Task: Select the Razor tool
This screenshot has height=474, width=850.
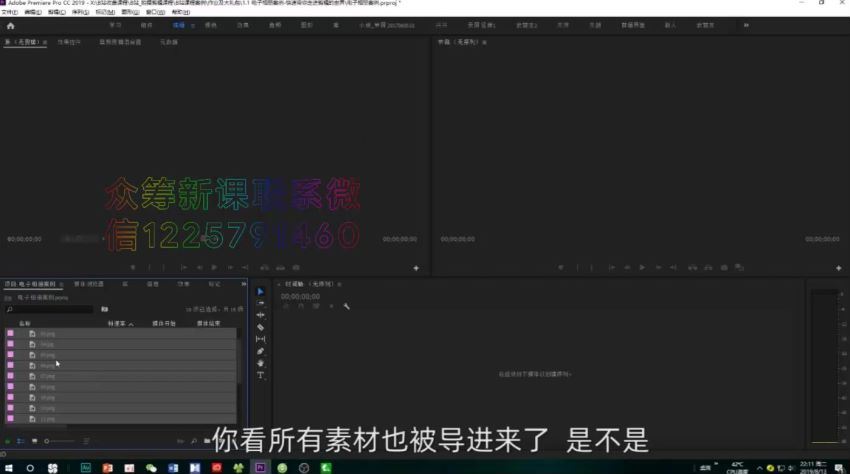Action: [261, 327]
